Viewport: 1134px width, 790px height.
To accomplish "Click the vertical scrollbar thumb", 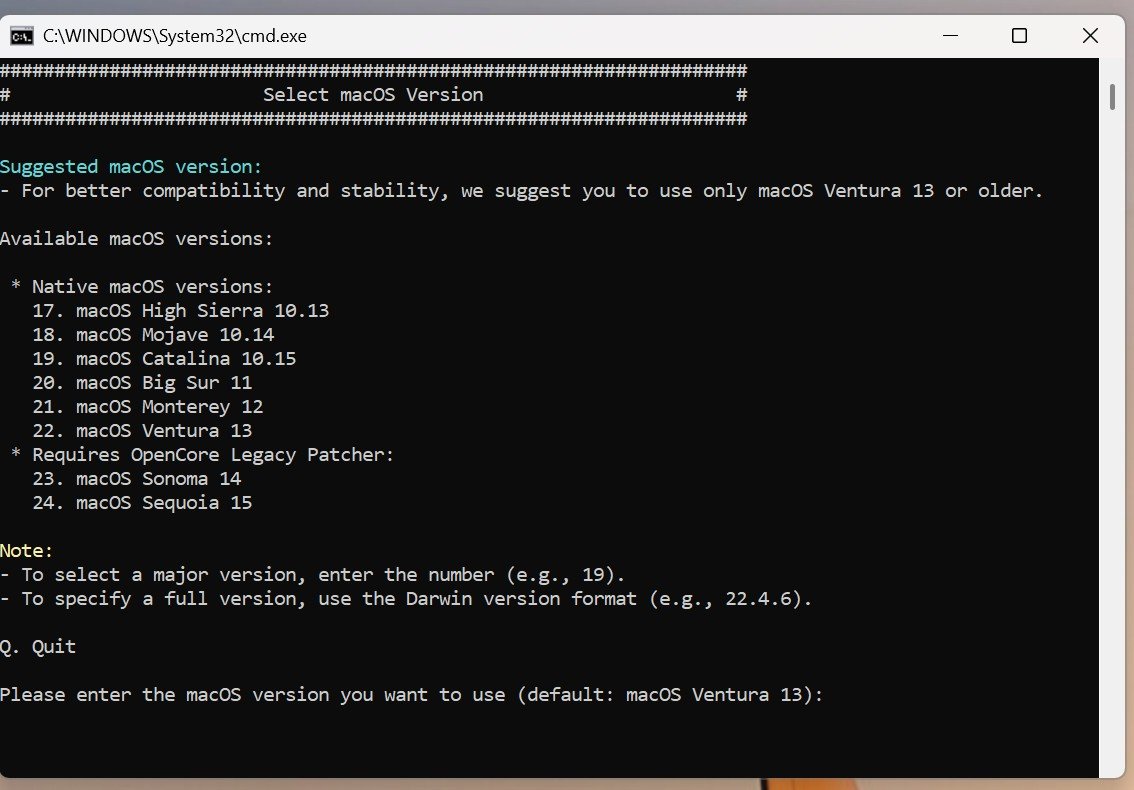I will (x=1112, y=98).
